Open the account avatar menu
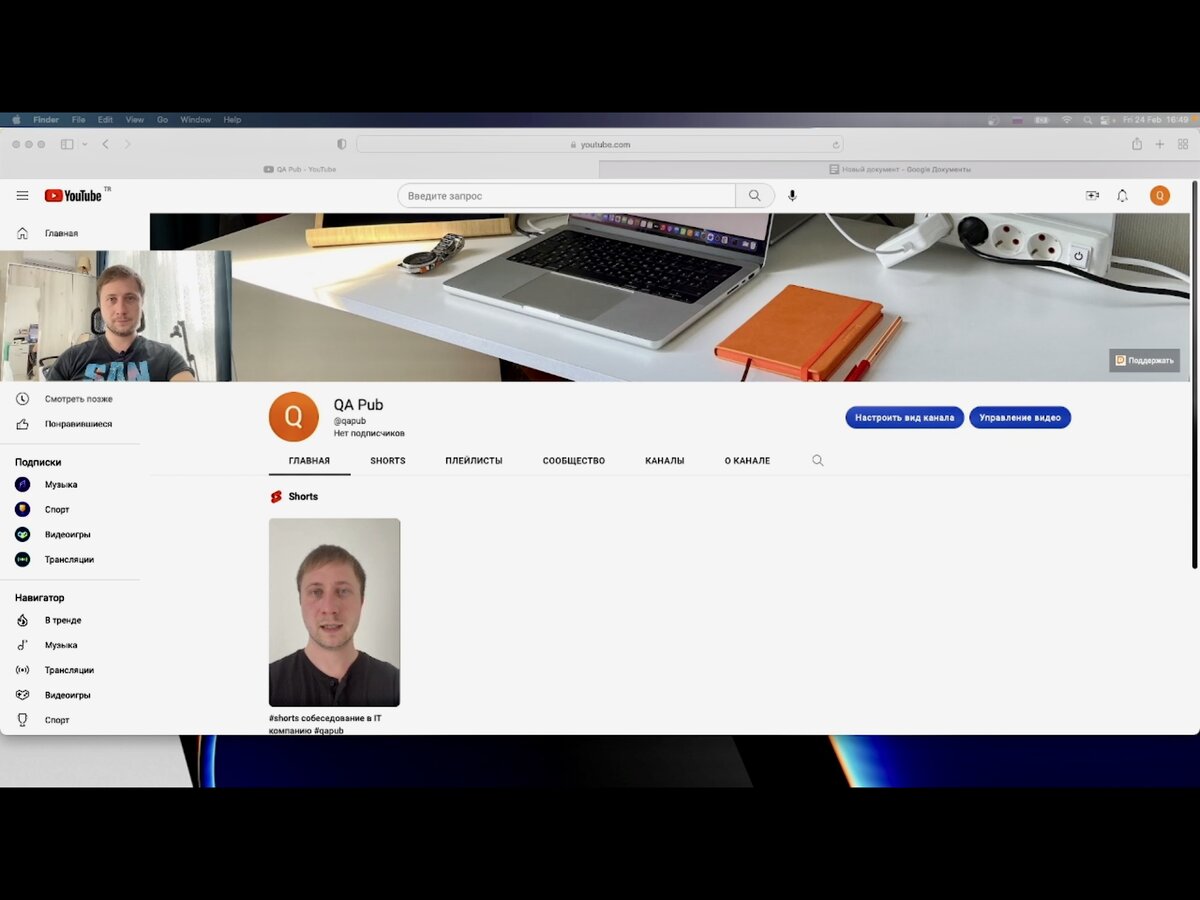Image resolution: width=1200 pixels, height=900 pixels. tap(1160, 196)
